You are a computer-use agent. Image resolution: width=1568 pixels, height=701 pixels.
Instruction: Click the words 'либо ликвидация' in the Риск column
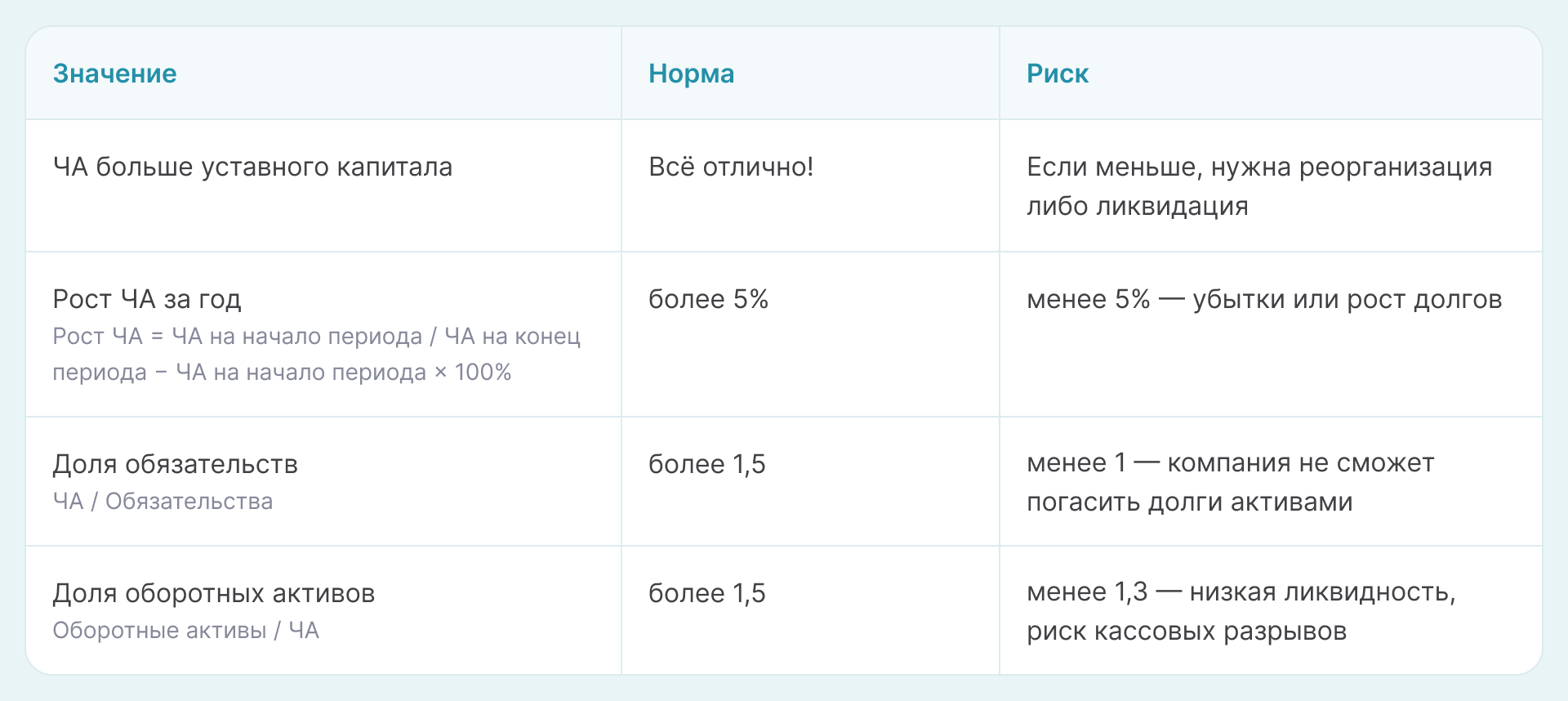pyautogui.click(x=1137, y=206)
